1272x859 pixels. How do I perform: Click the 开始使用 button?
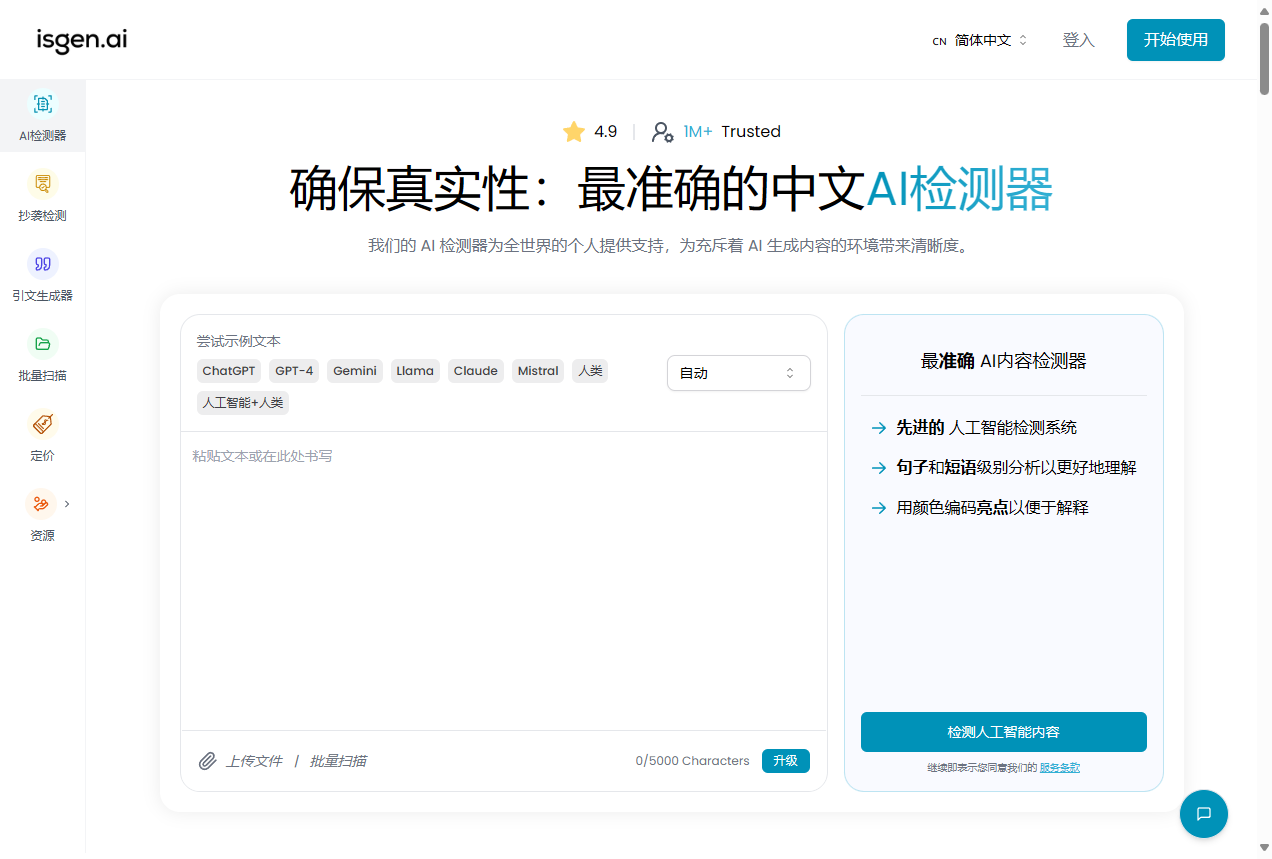(x=1175, y=40)
